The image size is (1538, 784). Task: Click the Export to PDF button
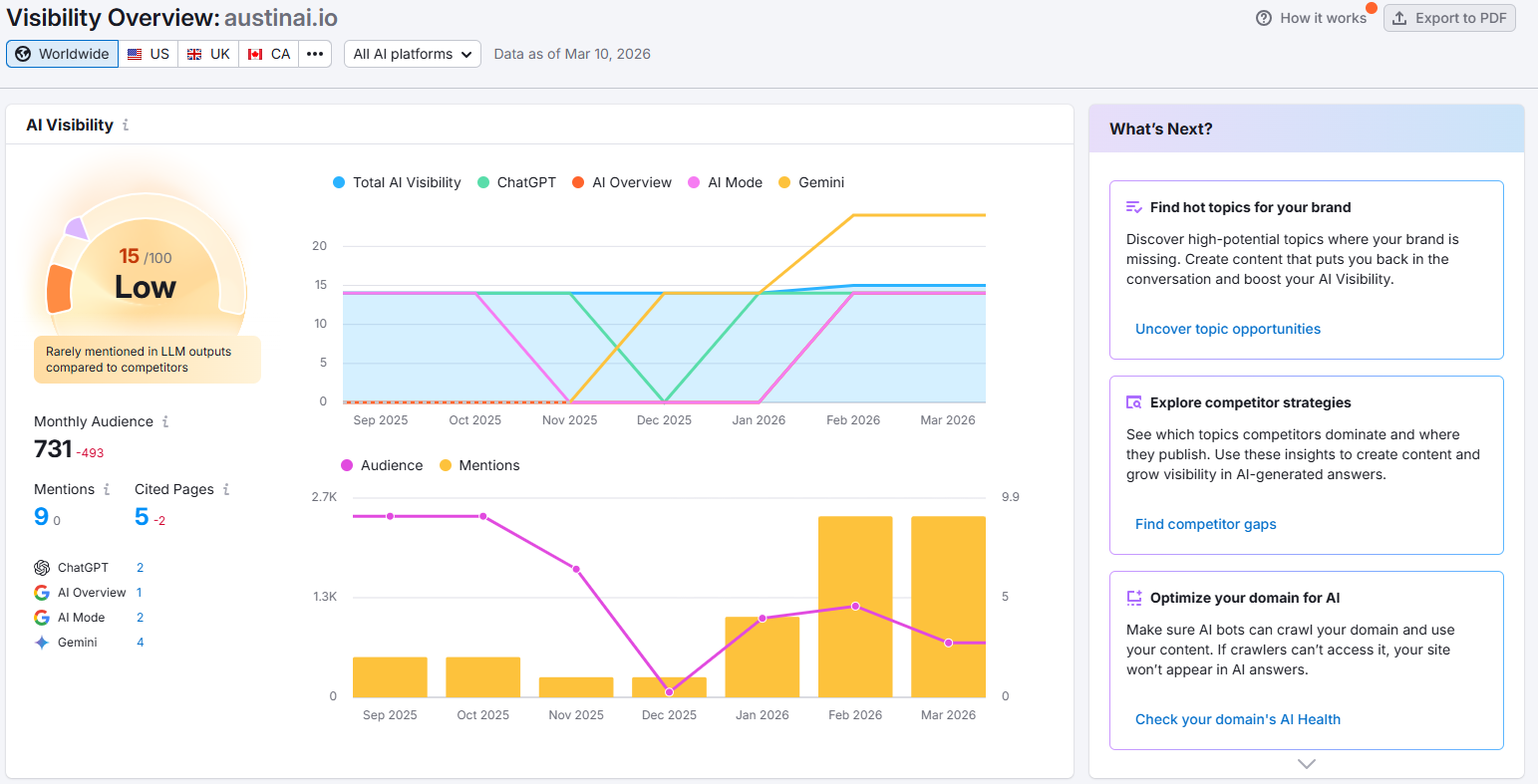[x=1449, y=18]
